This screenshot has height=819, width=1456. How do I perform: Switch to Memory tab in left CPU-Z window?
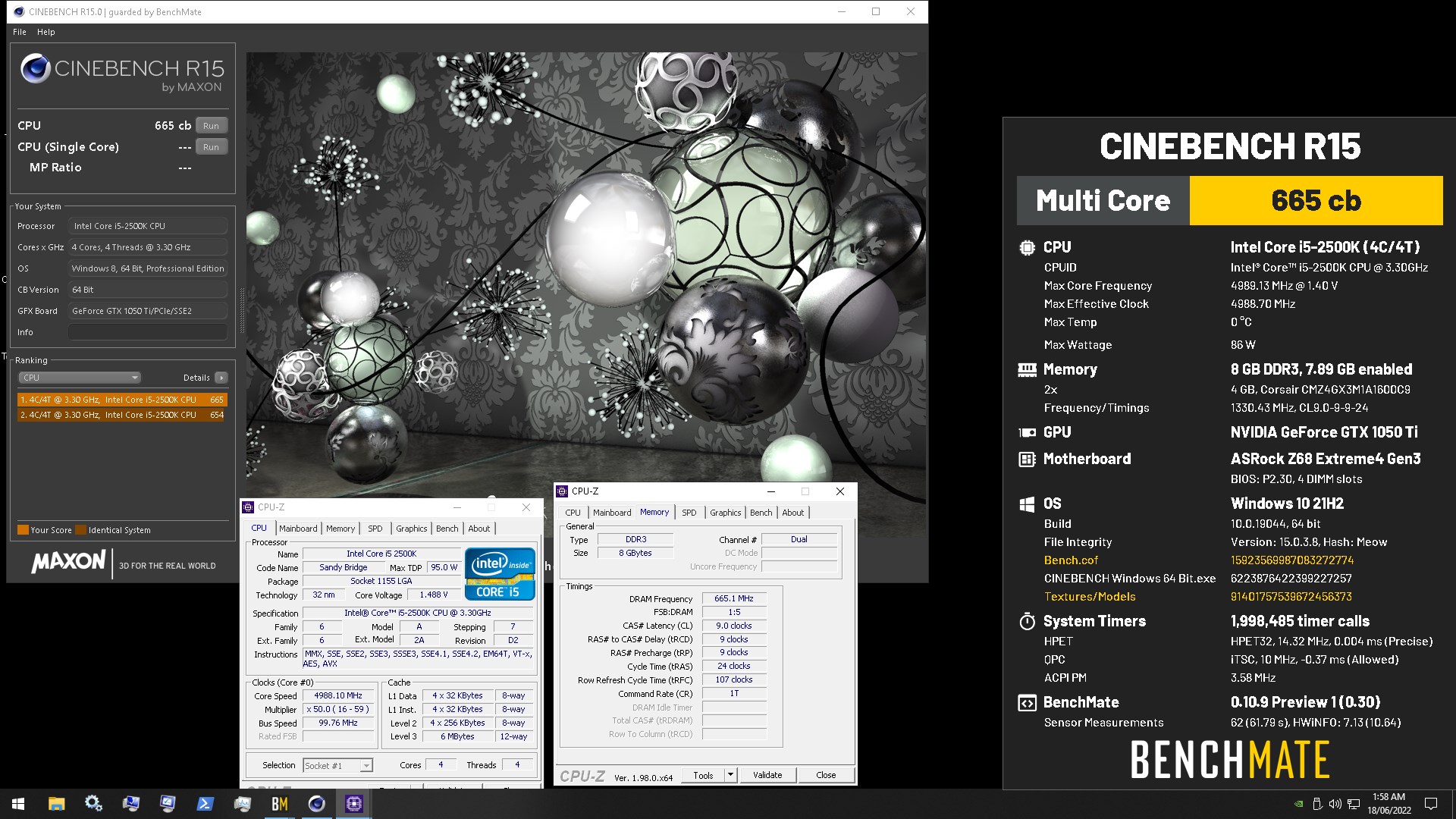[x=340, y=529]
